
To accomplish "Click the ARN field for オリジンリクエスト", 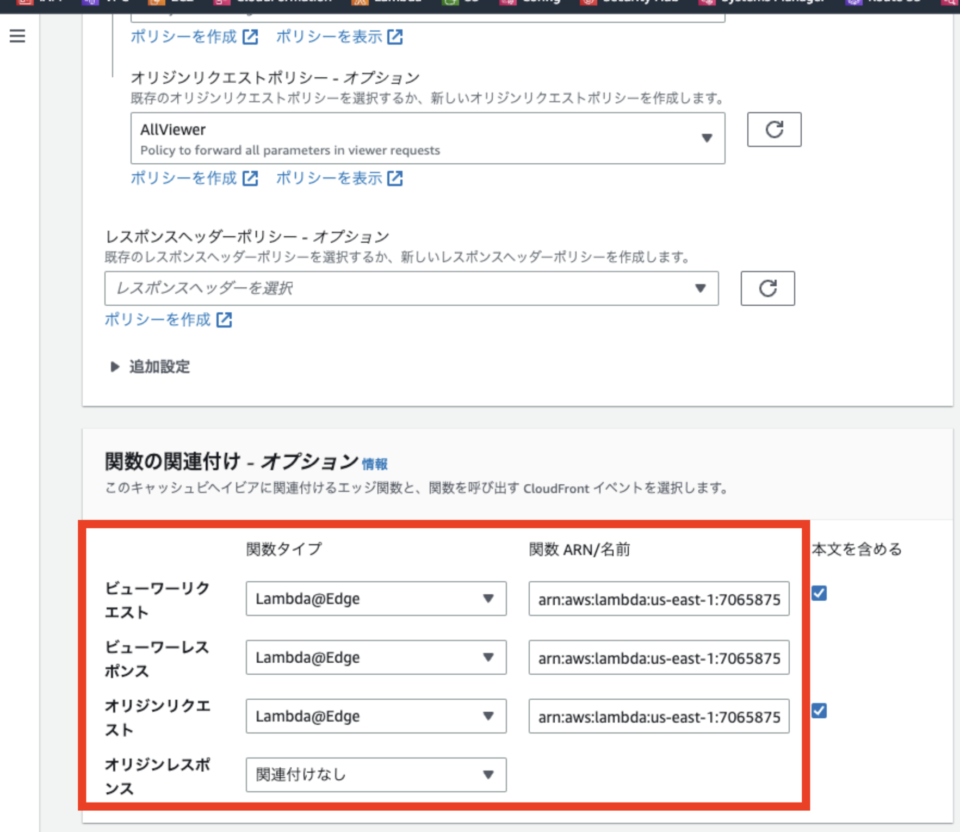I will click(659, 716).
